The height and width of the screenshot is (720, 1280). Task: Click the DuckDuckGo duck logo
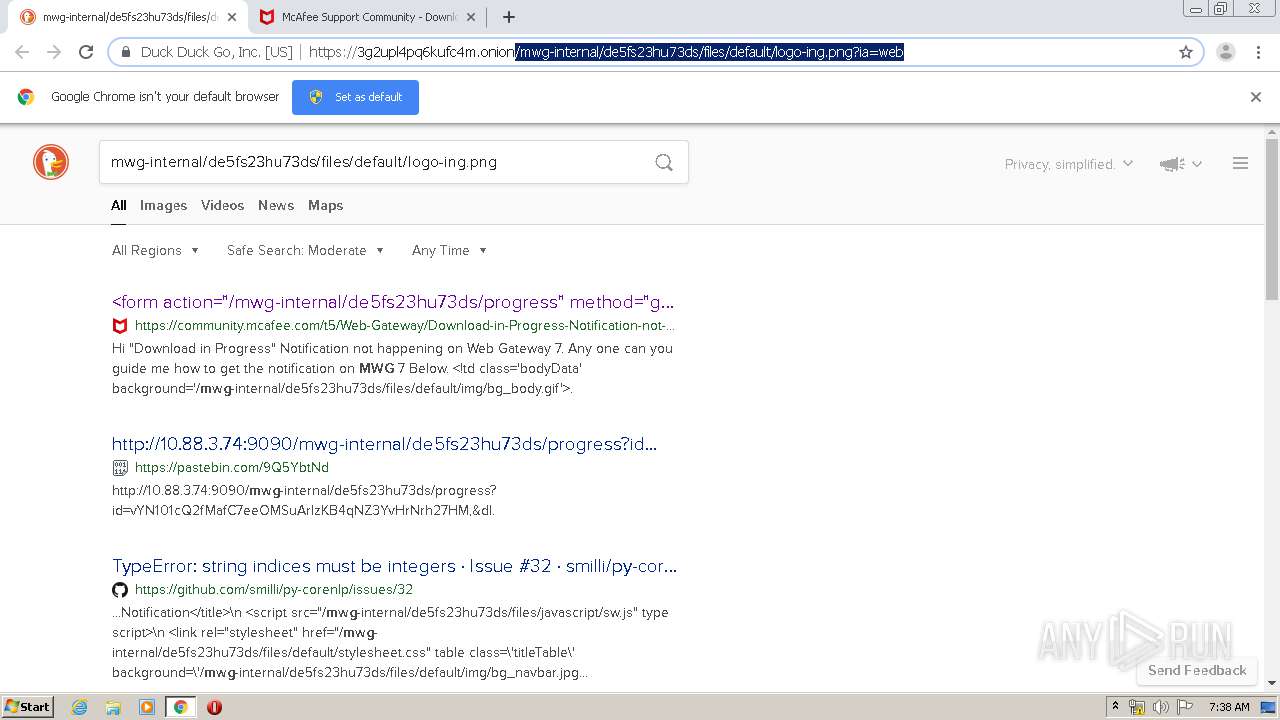[x=51, y=162]
